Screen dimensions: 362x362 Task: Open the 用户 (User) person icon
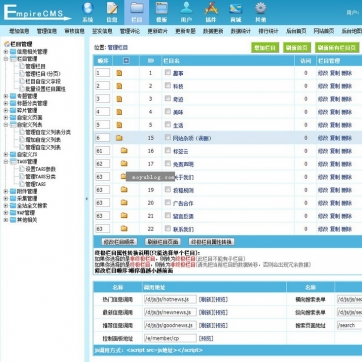click(186, 12)
